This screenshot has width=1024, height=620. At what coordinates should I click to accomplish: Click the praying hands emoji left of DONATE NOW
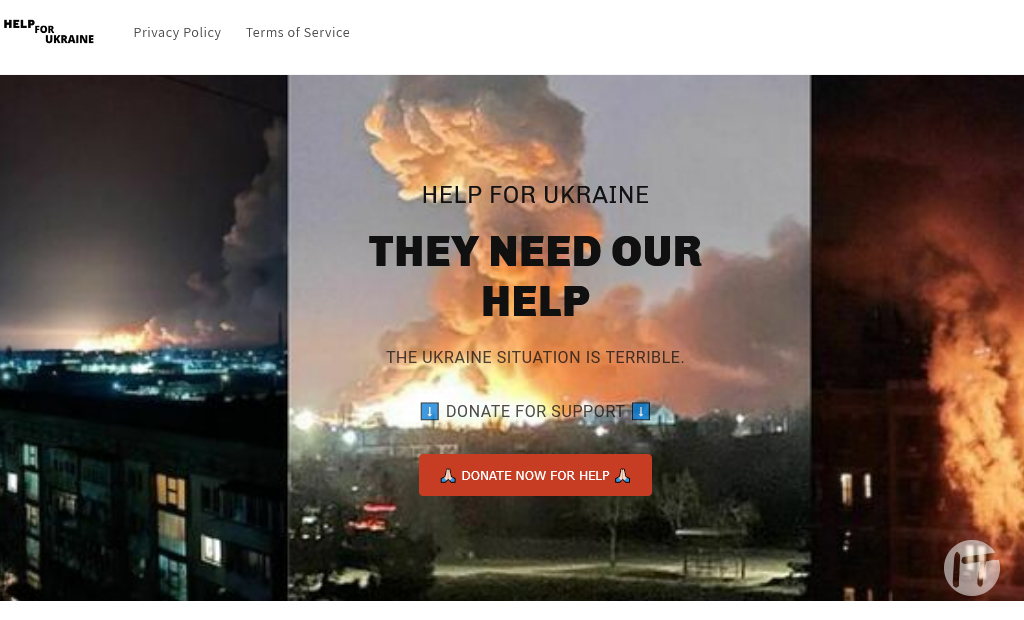click(x=448, y=476)
